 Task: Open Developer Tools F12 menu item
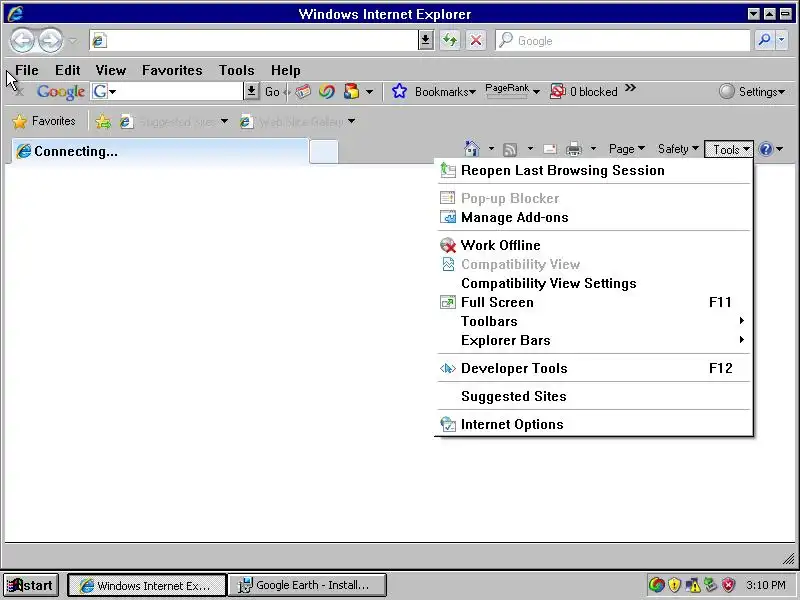pyautogui.click(x=594, y=368)
